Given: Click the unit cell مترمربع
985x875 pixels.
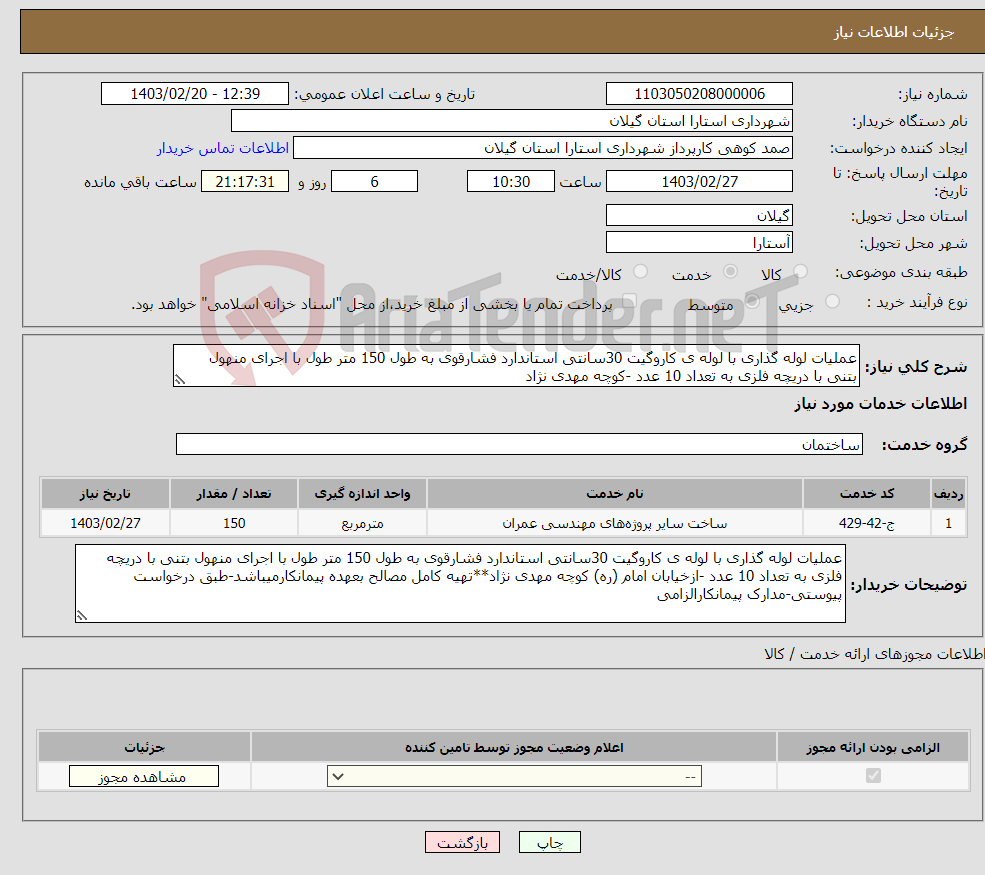Looking at the screenshot, I should coord(362,523).
